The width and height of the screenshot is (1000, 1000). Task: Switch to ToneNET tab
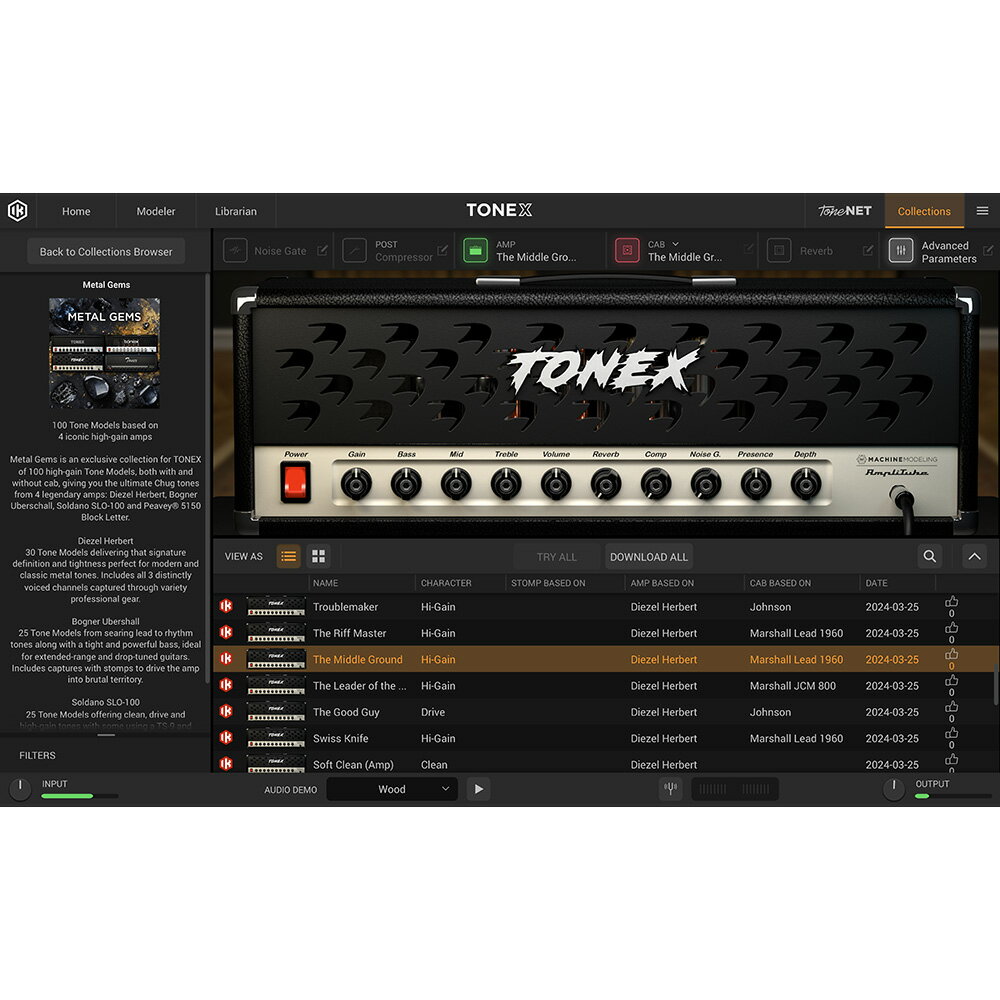pos(844,211)
